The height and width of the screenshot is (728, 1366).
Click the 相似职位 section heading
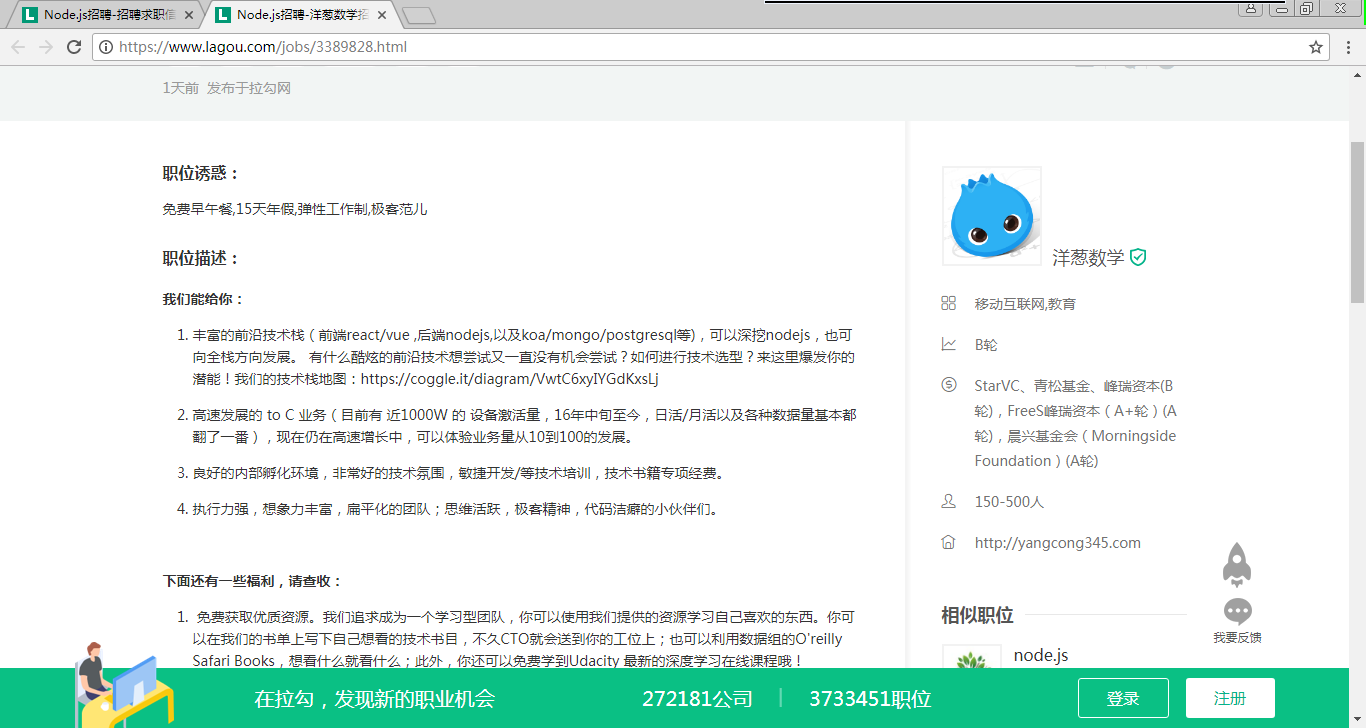977,615
